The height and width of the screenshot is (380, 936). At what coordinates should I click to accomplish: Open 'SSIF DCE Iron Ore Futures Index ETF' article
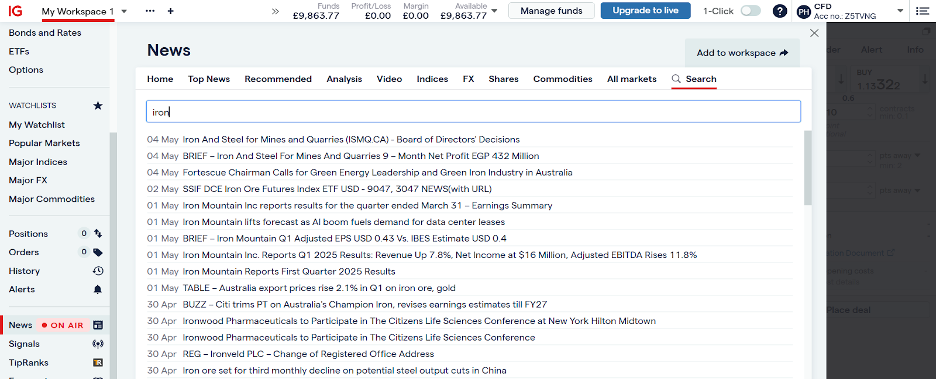tap(337, 189)
